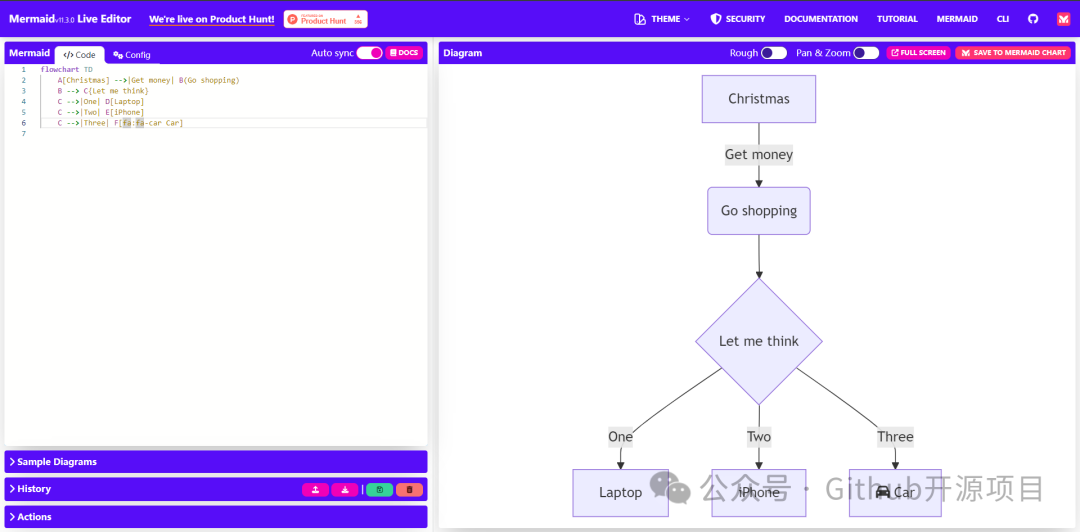Click code line with E[iPhone]
1080x532 pixels.
(x=101, y=112)
